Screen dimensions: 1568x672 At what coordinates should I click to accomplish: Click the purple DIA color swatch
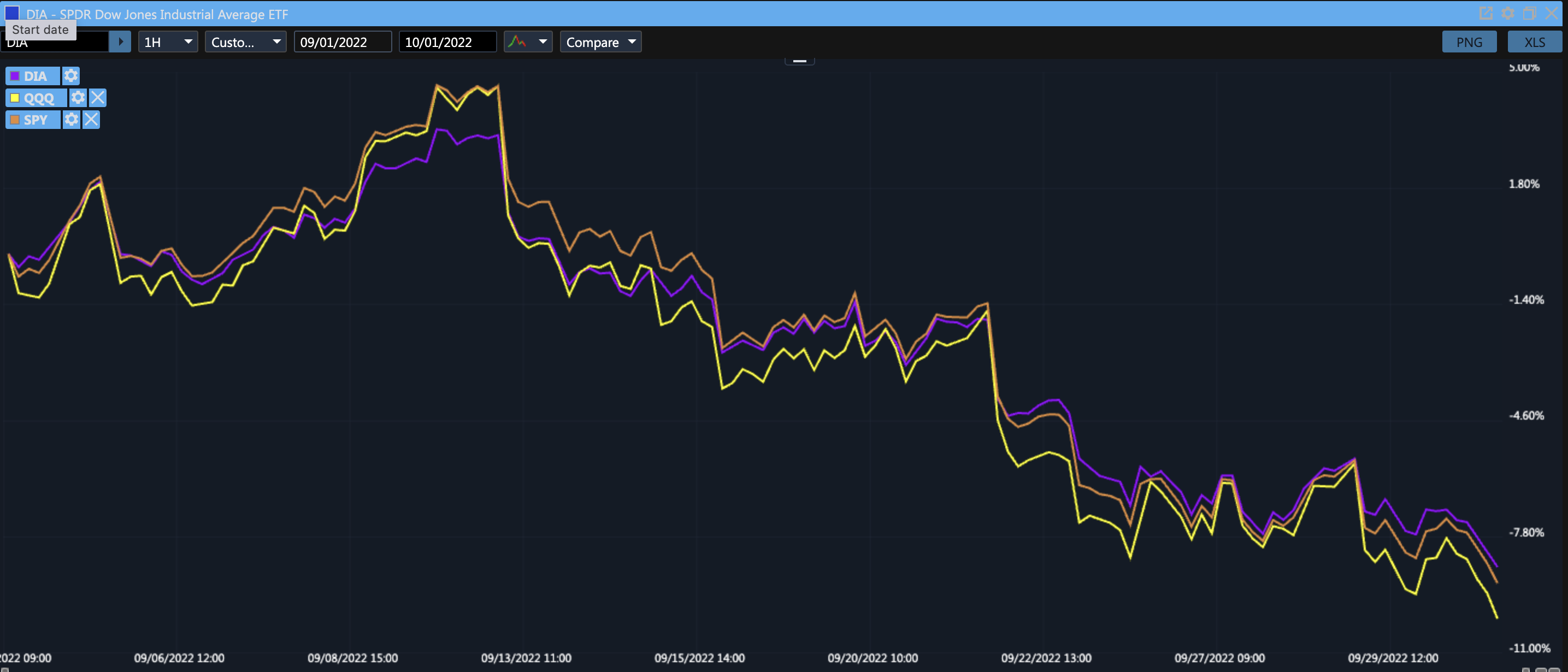pyautogui.click(x=15, y=76)
